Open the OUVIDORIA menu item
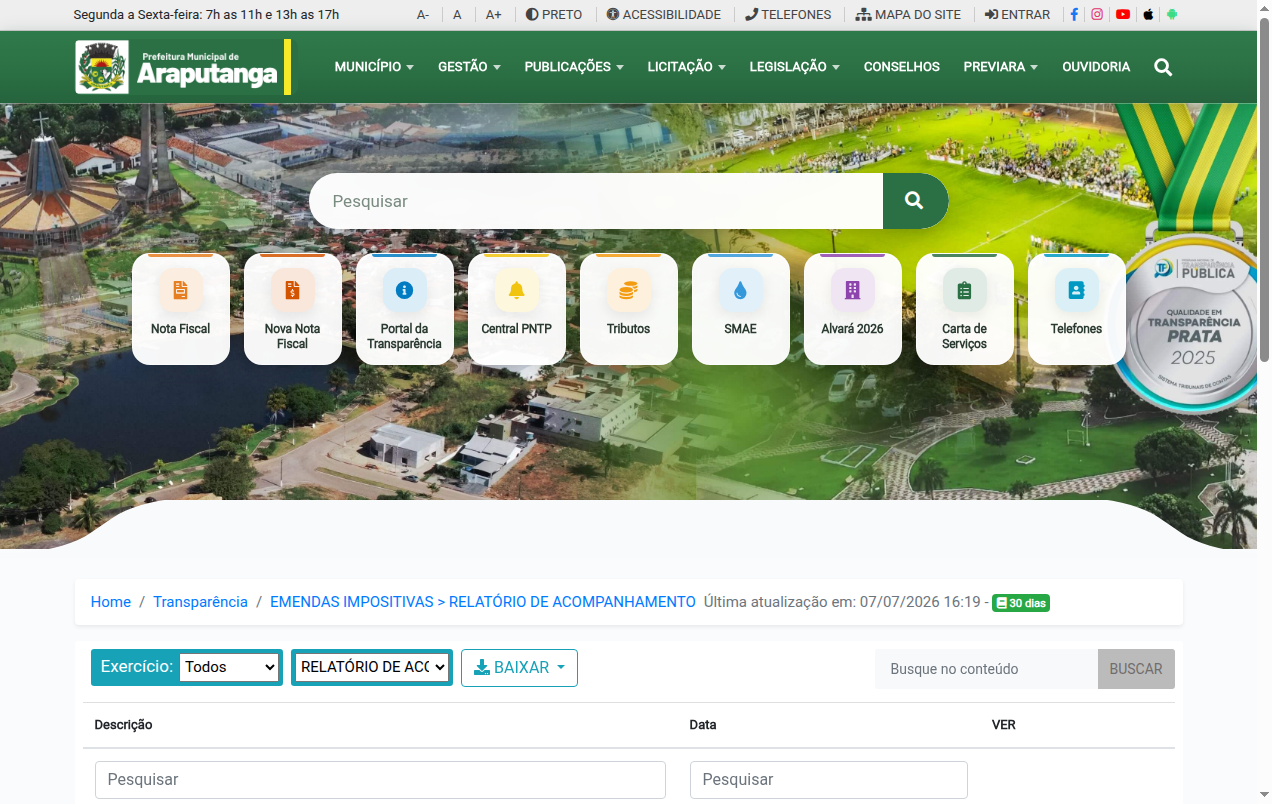Screen dimensions: 1272x804 (x=1096, y=67)
